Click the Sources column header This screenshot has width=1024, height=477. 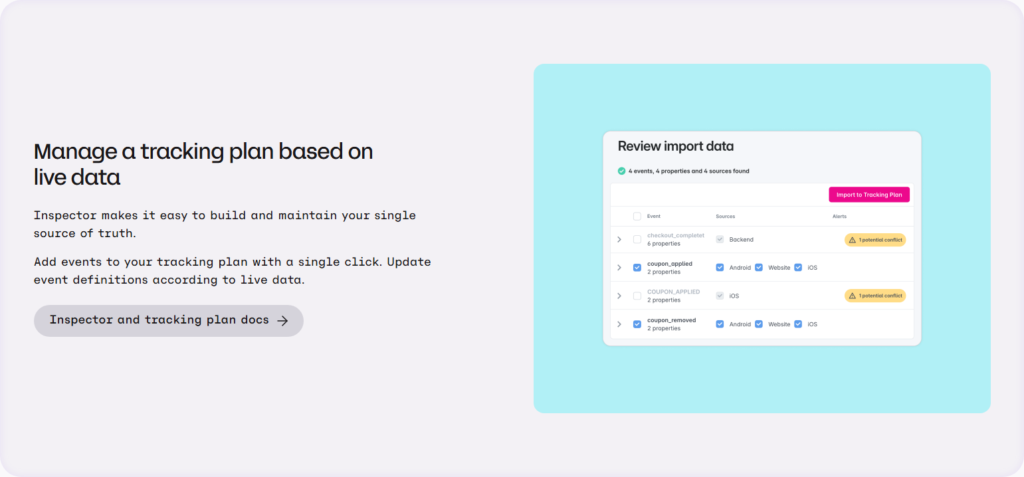tap(725, 216)
